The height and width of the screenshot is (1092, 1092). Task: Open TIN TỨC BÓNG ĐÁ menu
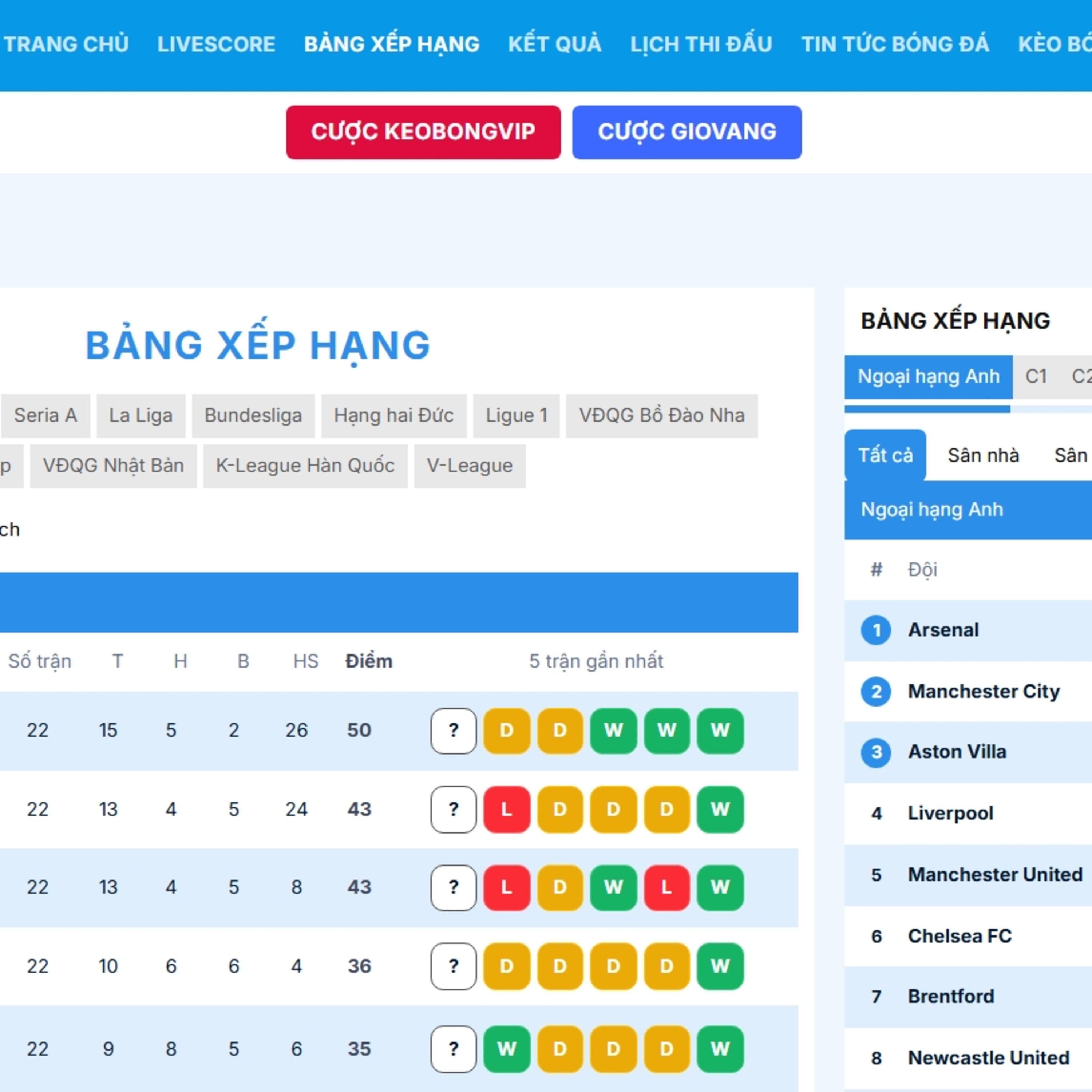[x=895, y=44]
